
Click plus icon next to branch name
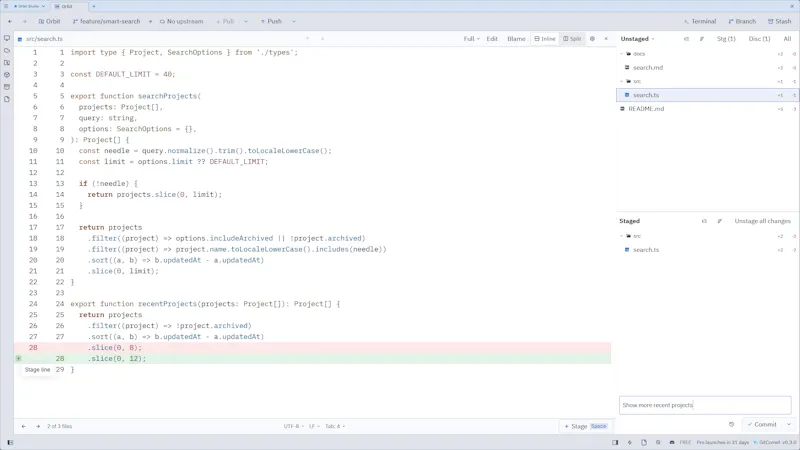point(150,21)
